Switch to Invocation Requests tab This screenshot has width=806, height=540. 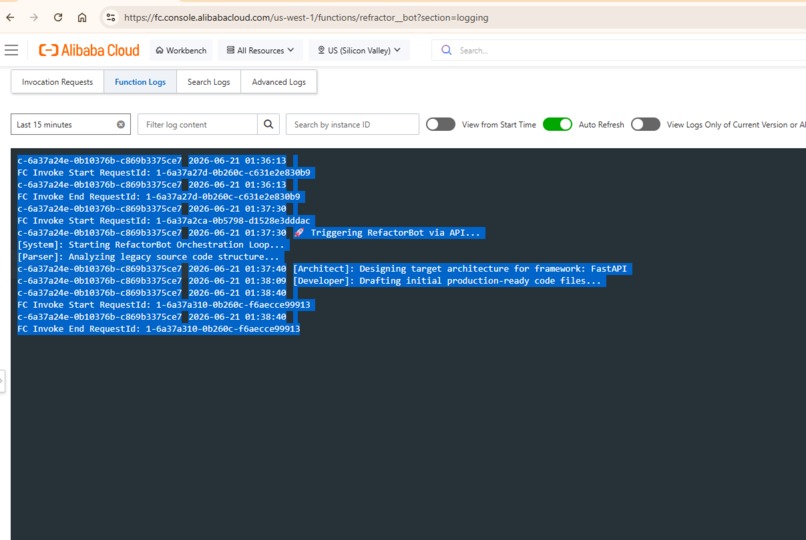[58, 82]
